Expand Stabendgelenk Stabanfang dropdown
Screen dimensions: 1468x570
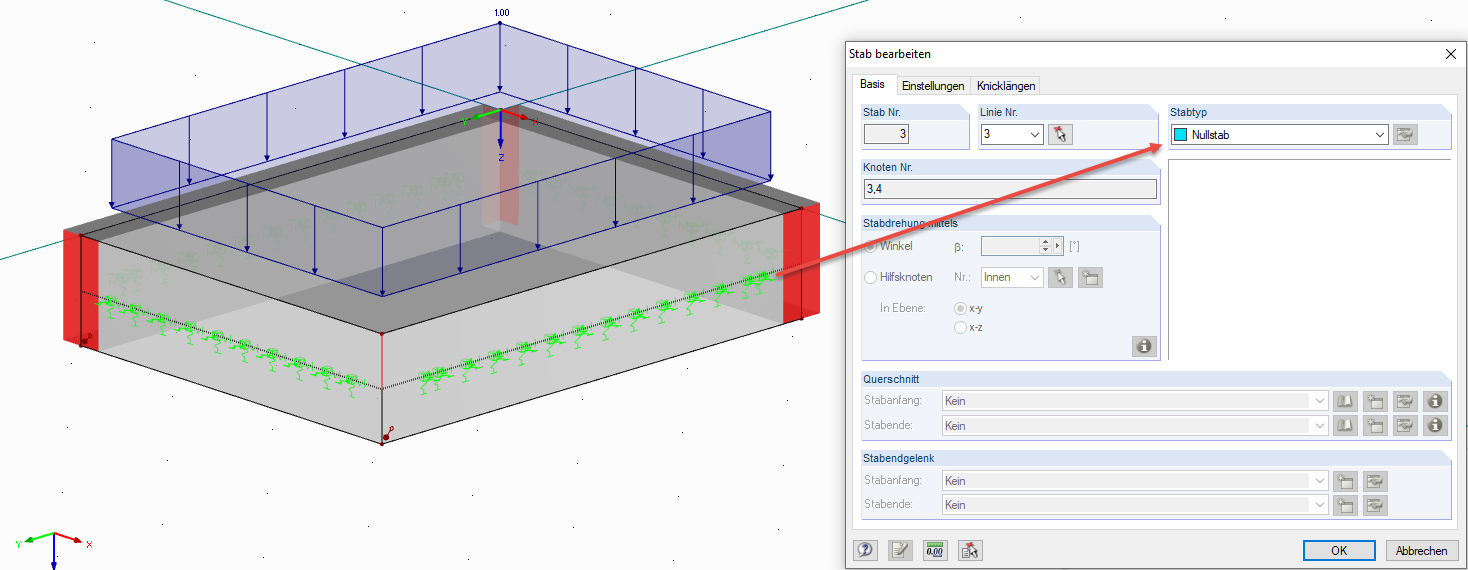1320,480
